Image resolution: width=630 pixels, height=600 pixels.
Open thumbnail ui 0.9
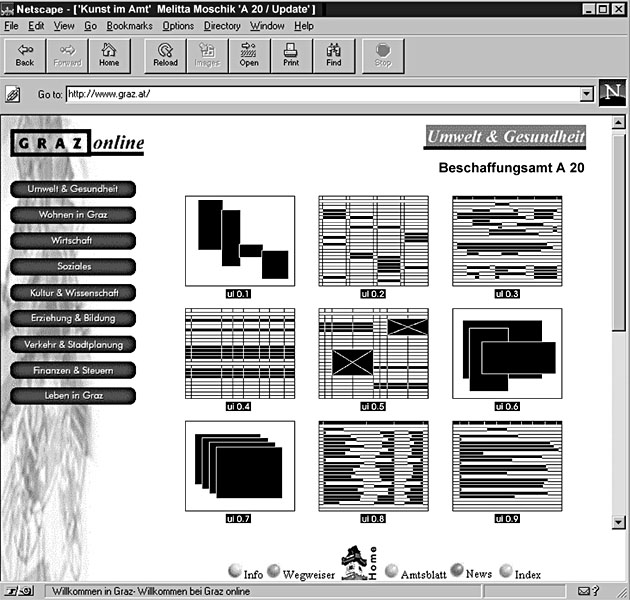[x=507, y=466]
